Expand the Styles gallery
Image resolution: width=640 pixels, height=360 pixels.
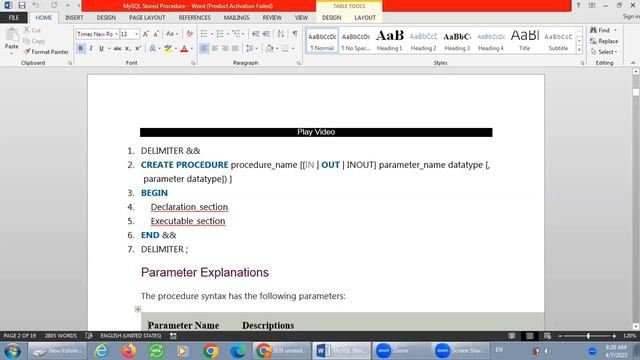(579, 50)
